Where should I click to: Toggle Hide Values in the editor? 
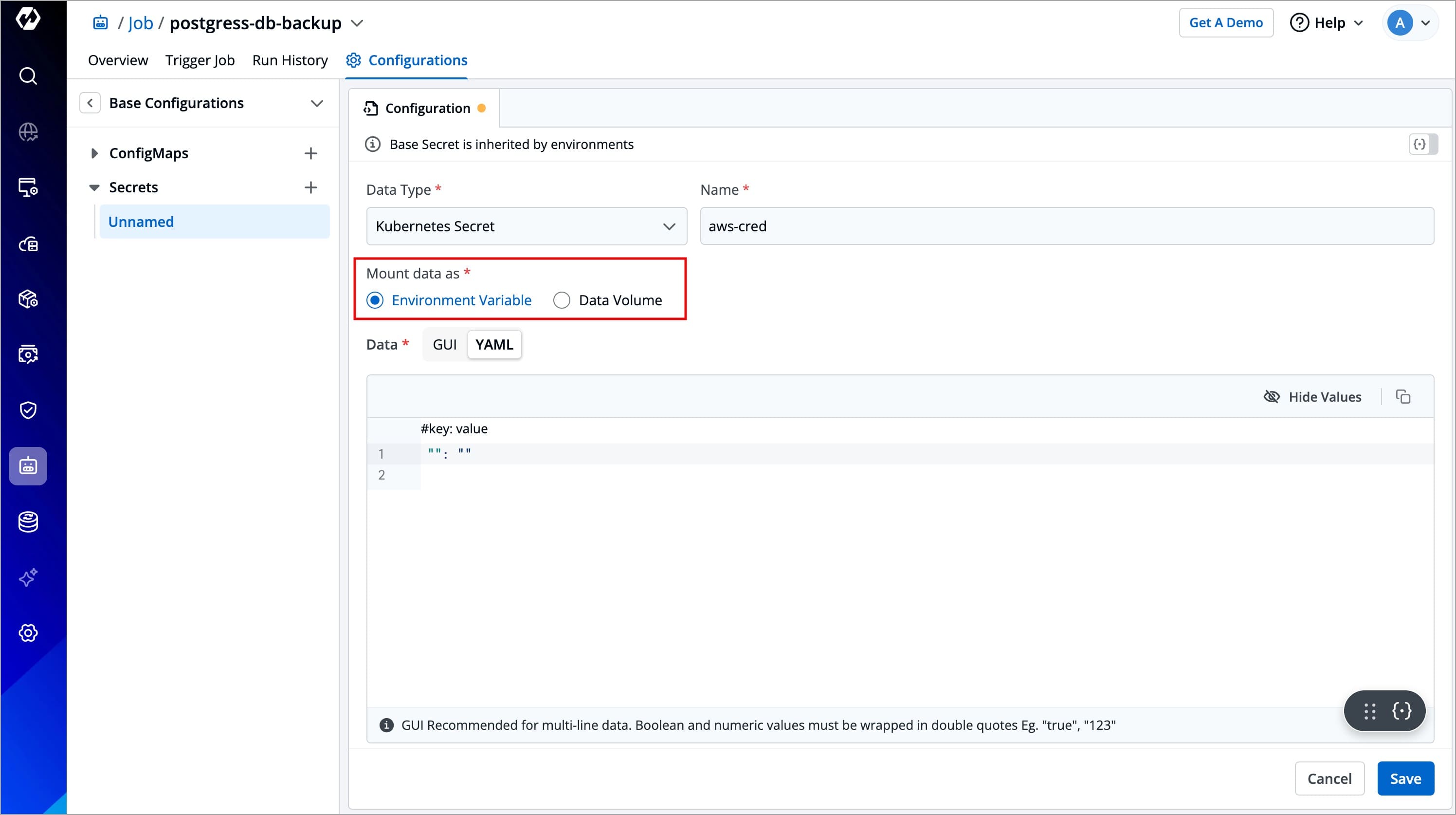click(x=1312, y=397)
